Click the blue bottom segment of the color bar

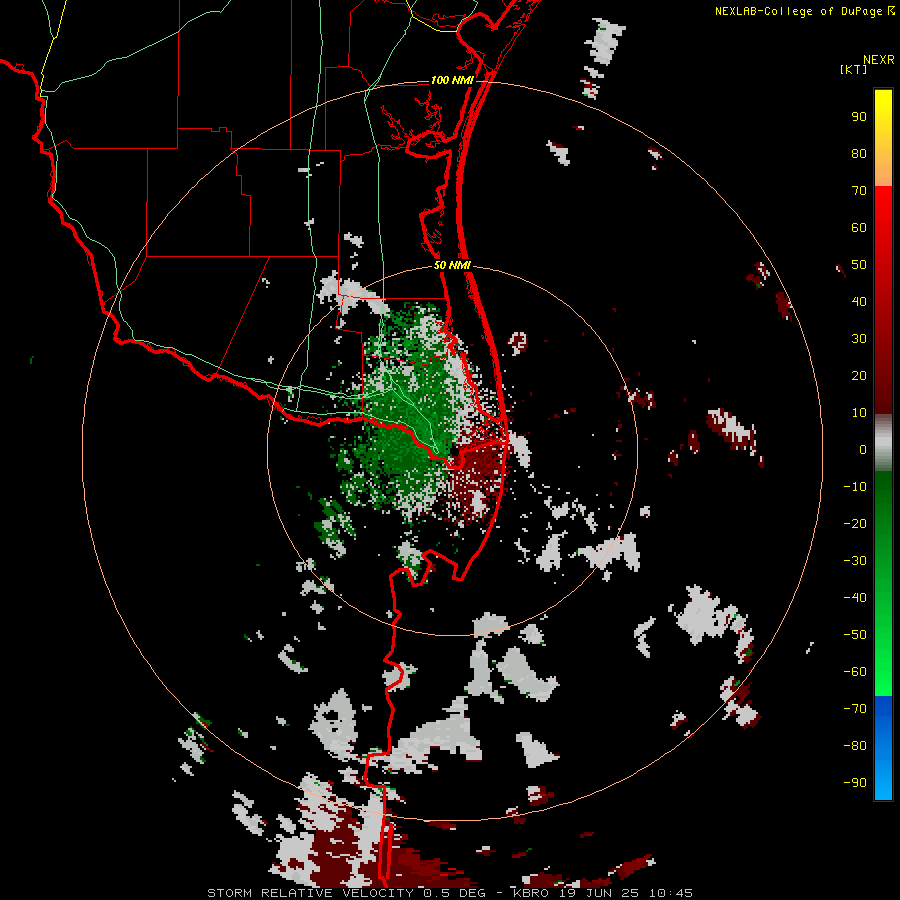click(x=883, y=747)
